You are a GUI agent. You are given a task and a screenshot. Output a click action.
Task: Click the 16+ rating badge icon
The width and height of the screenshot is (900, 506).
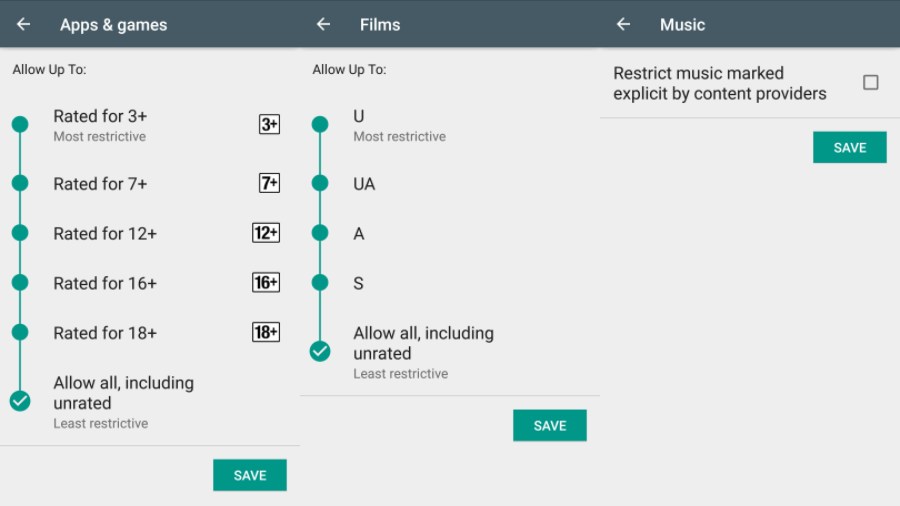pyautogui.click(x=266, y=283)
